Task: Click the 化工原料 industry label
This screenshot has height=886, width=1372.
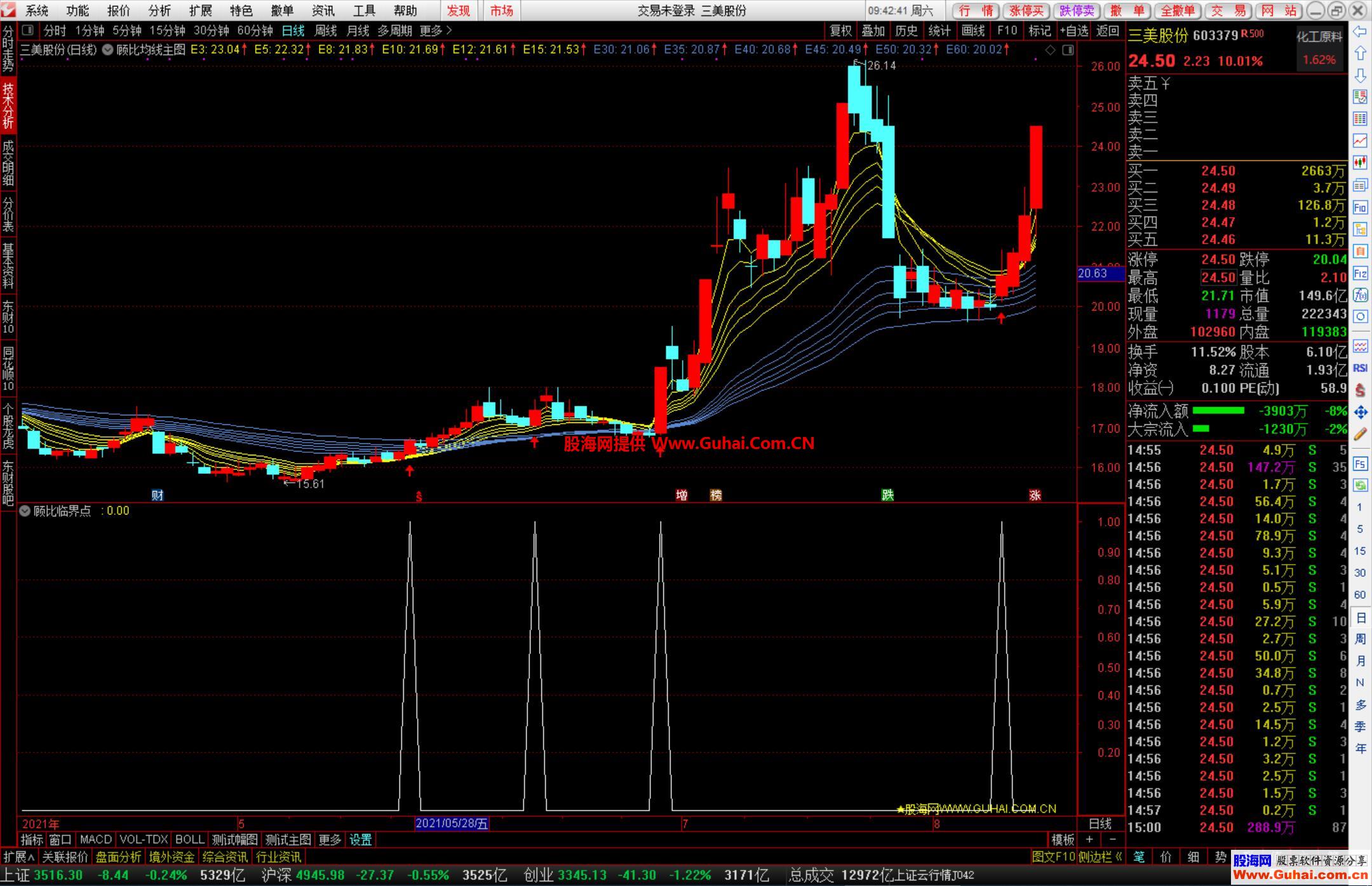Action: tap(1320, 37)
